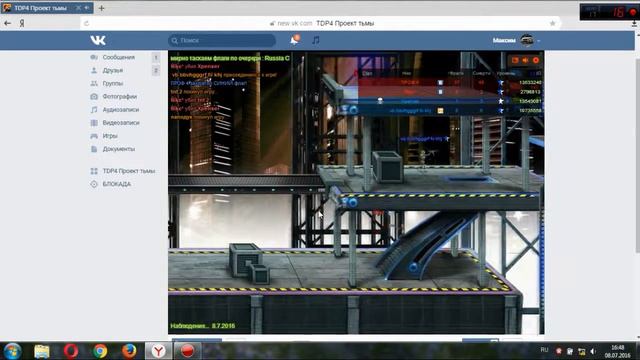Click the Друзья person icon
Image resolution: width=640 pixels, height=360 pixels.
[94, 70]
